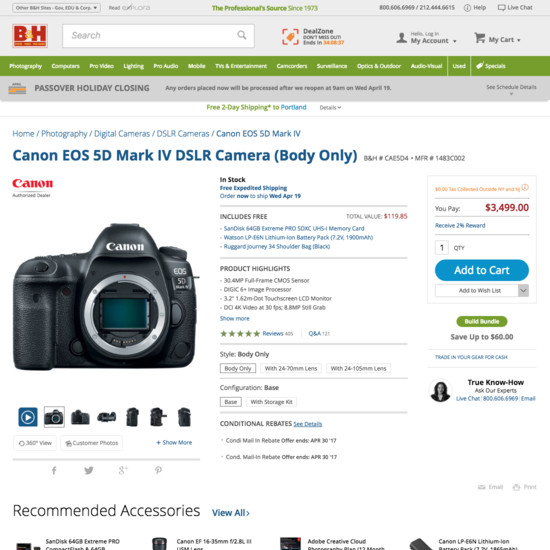Viewport: 550px width, 550px height.
Task: Open the My Cart shopping cart icon
Action: [x=479, y=38]
